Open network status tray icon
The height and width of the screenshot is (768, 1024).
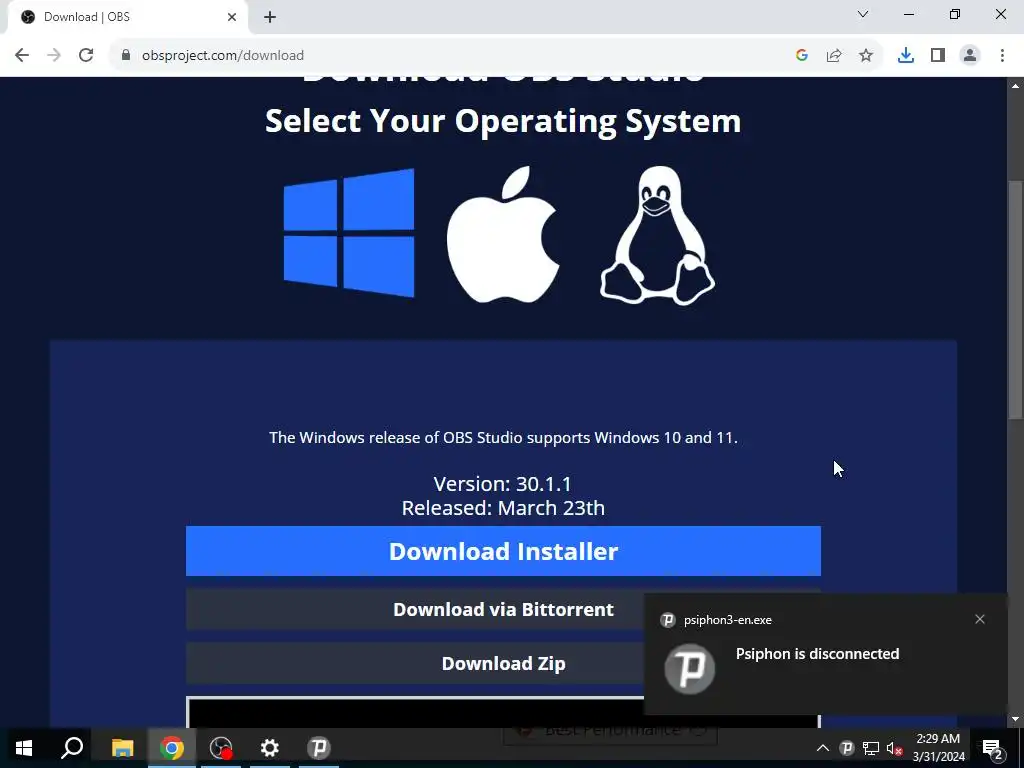click(871, 748)
